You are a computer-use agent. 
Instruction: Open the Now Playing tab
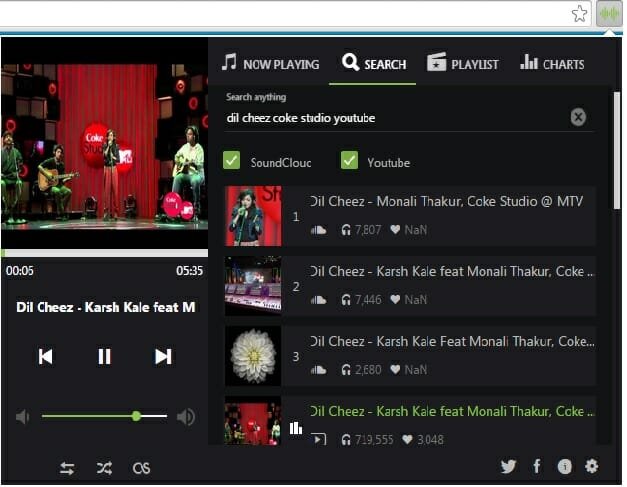click(x=271, y=63)
